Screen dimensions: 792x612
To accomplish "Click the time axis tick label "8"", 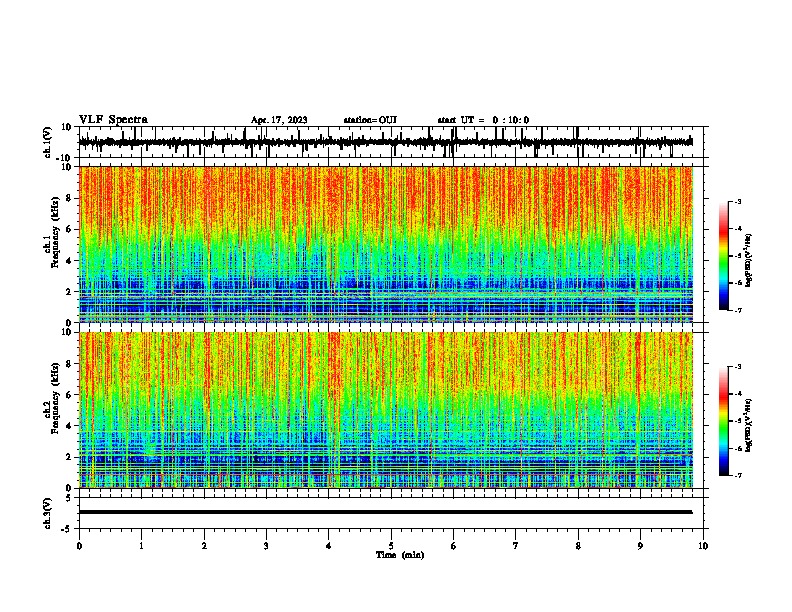I will pyautogui.click(x=578, y=546).
